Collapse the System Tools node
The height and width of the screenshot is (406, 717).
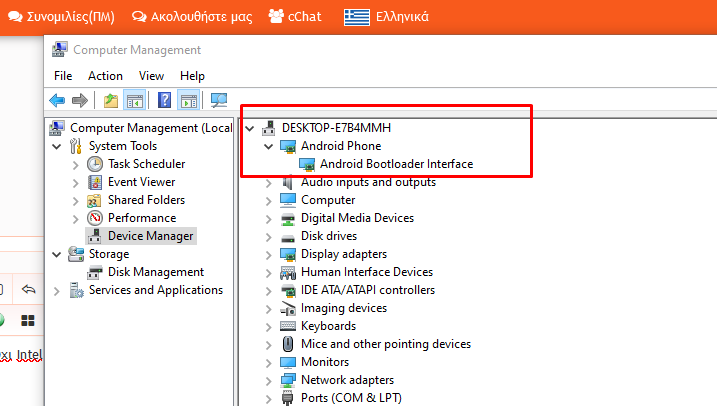coord(56,146)
